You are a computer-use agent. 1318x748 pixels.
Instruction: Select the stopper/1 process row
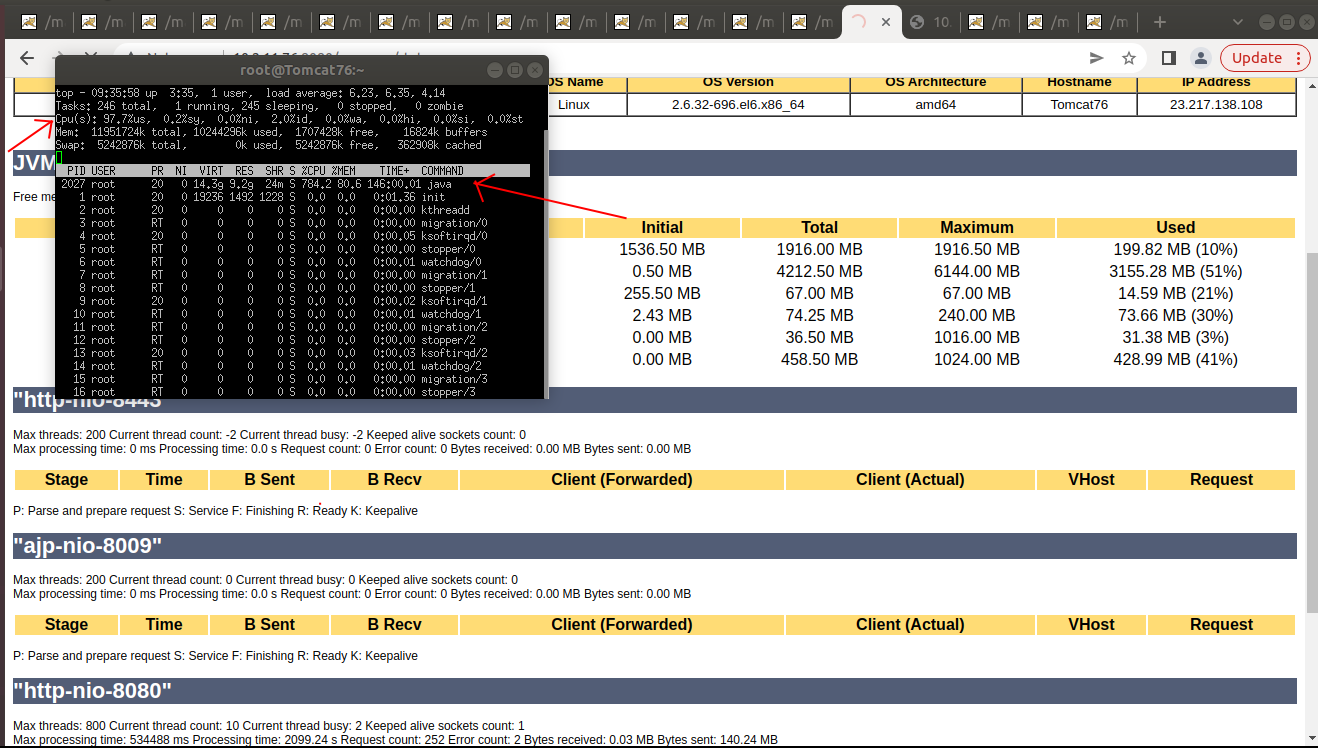[x=292, y=288]
